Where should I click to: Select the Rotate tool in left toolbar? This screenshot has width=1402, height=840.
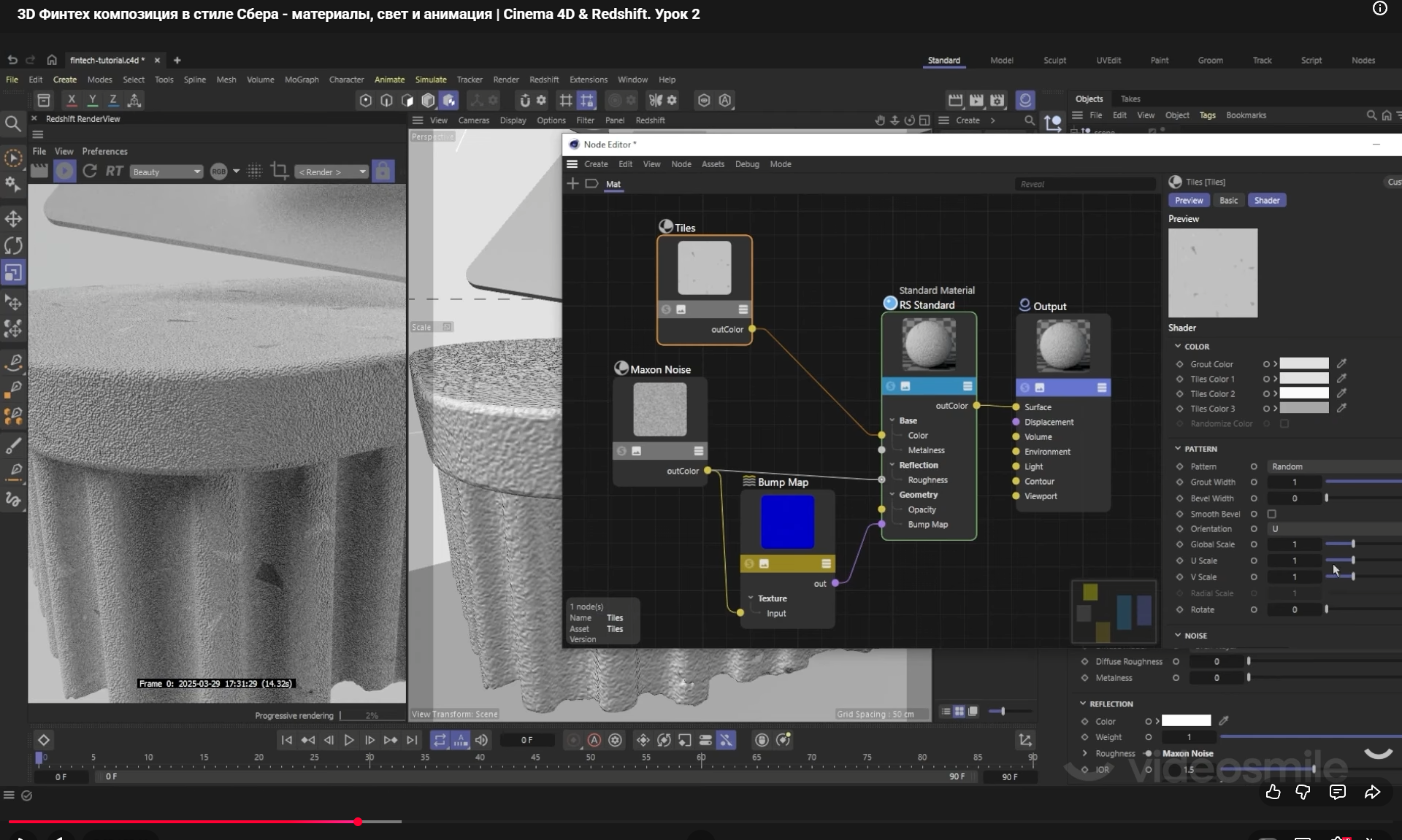click(13, 245)
